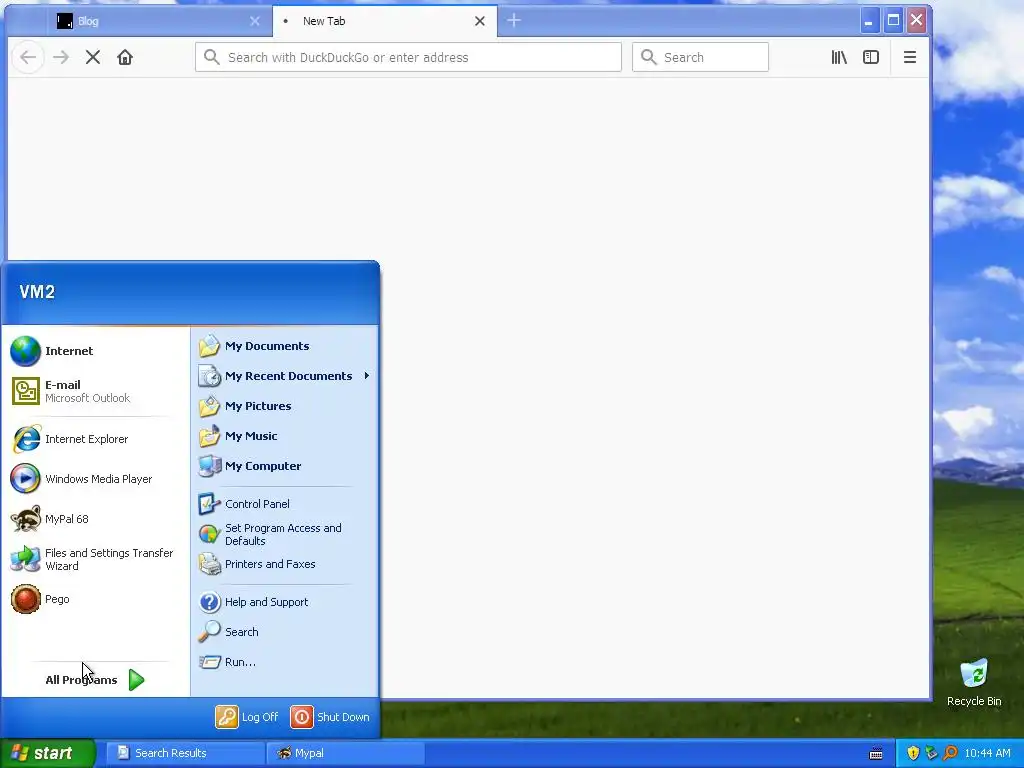Viewport: 1024px width, 768px height.
Task: Open Files and Settings Transfer Wizard
Action: pyautogui.click(x=95, y=559)
